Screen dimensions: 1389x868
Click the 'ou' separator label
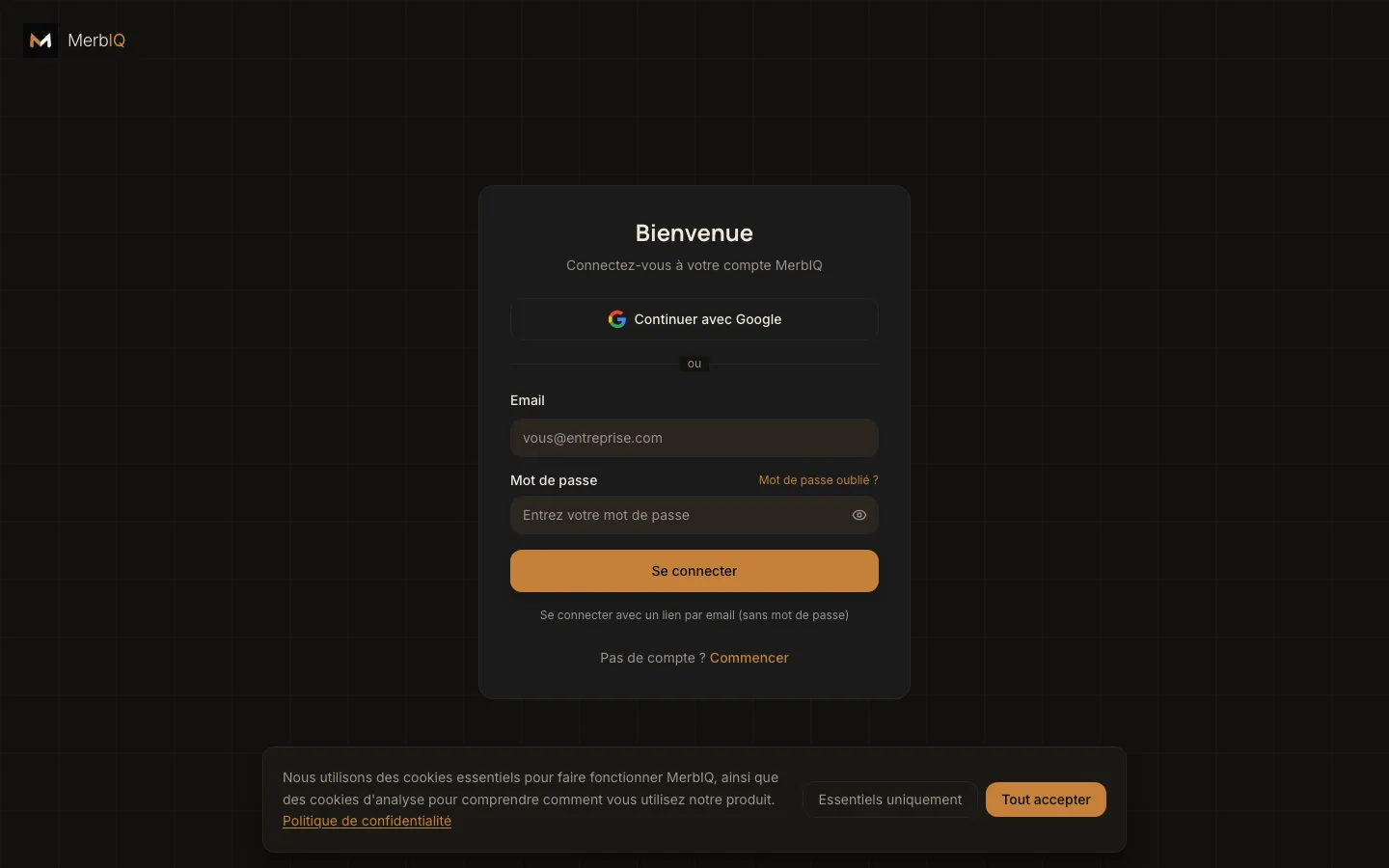[694, 364]
